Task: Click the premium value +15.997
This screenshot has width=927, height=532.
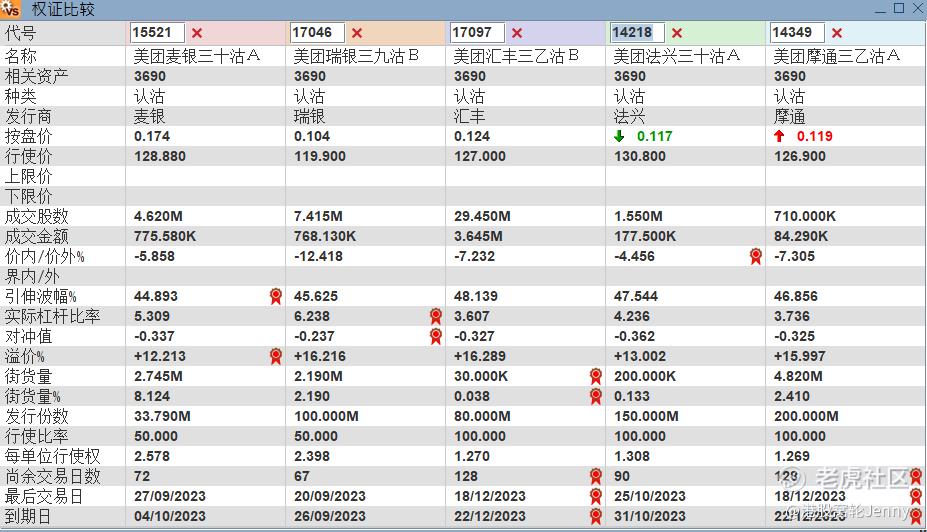Action: 800,356
